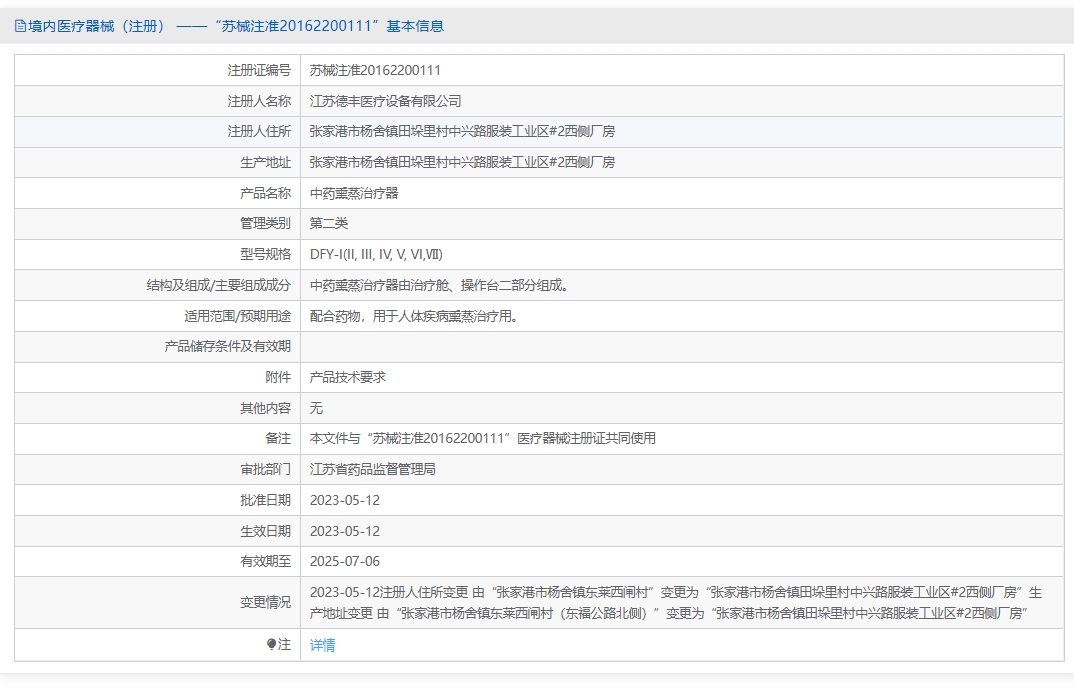Click the 生产地址 address value
Screen dimensions: 1074x689
tap(462, 162)
